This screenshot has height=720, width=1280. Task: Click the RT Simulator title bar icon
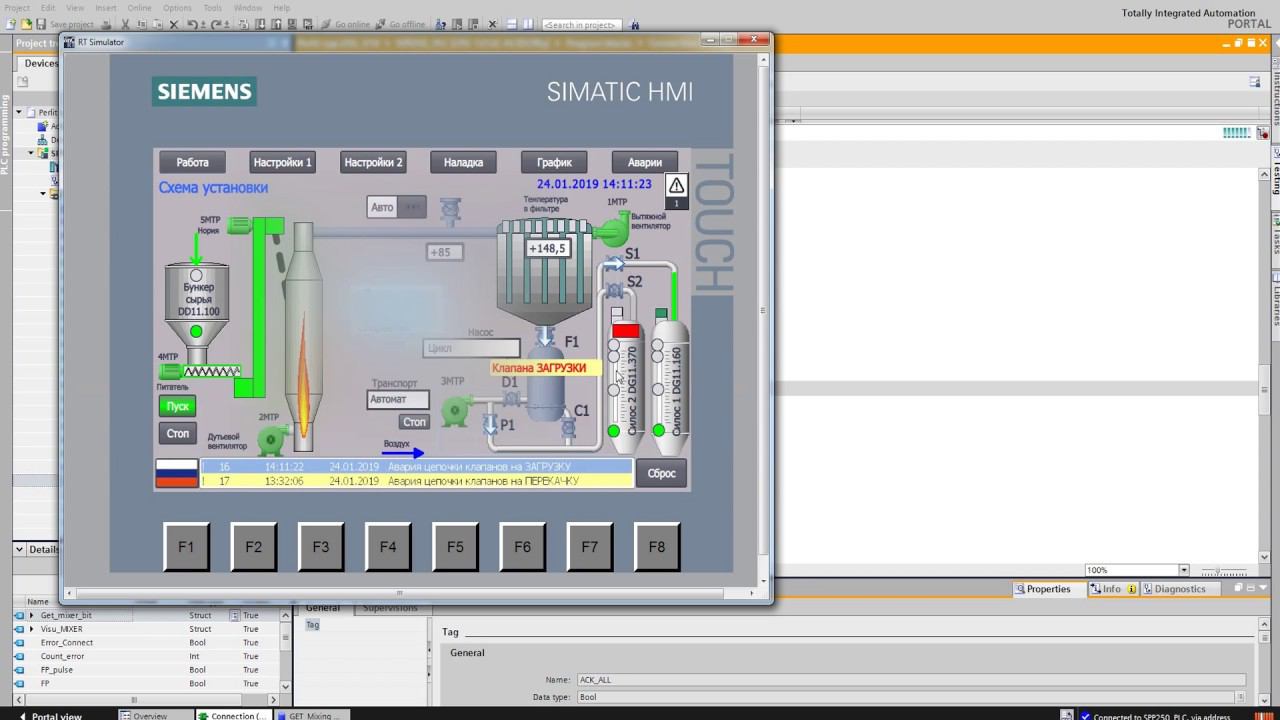pos(69,42)
